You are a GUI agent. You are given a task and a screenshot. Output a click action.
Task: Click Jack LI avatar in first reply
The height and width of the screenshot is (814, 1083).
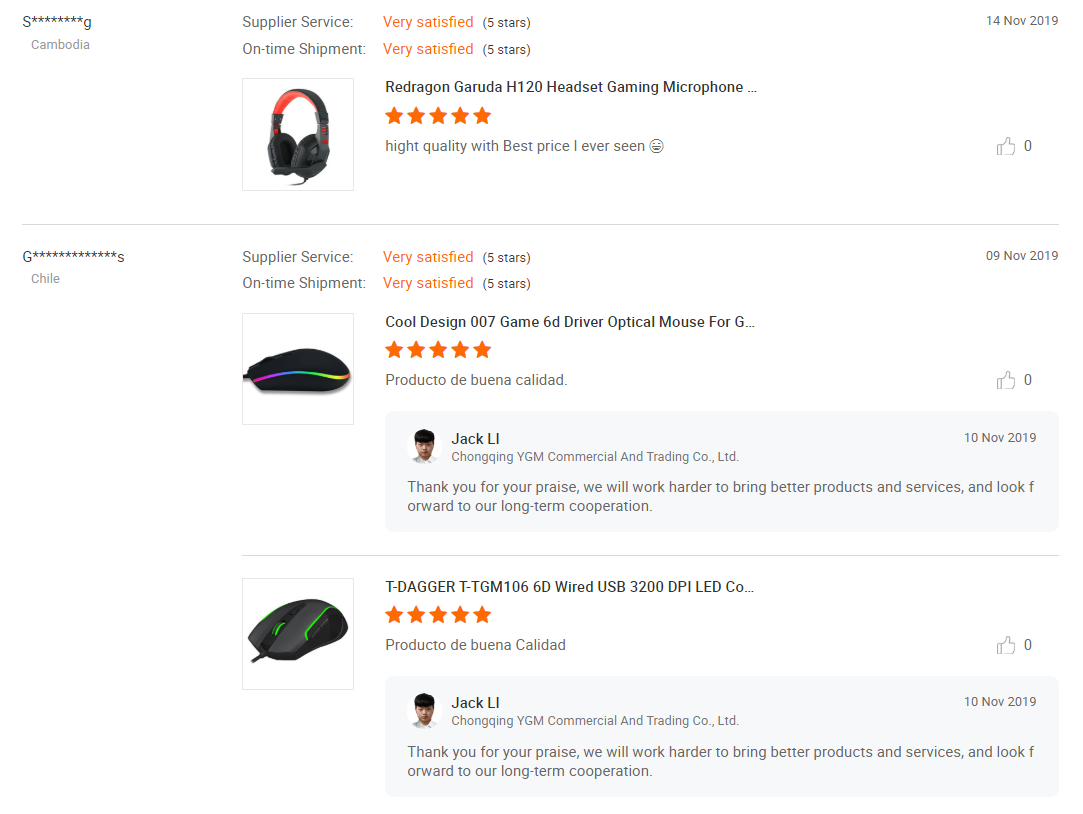425,446
